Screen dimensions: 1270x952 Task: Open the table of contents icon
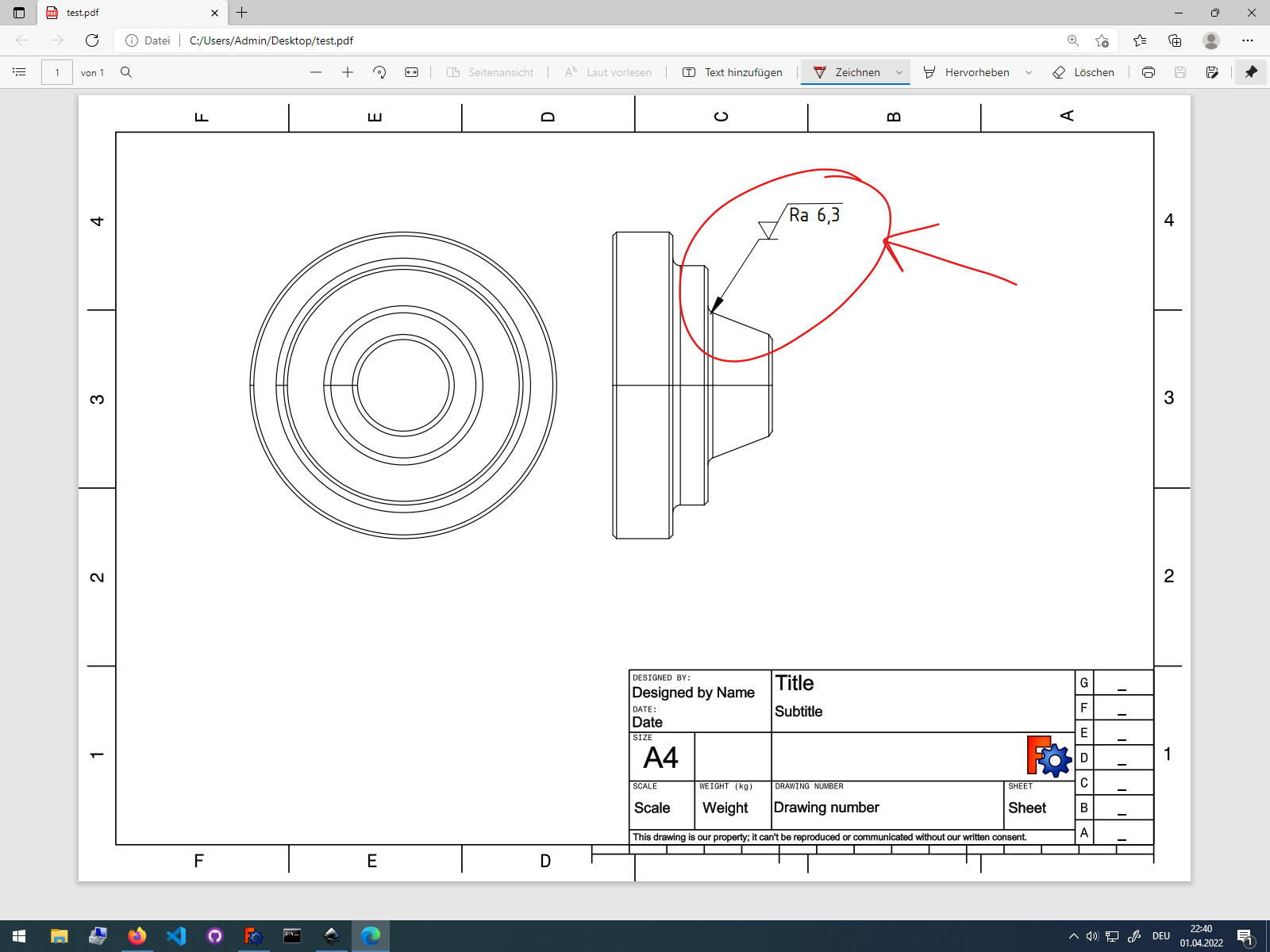19,72
